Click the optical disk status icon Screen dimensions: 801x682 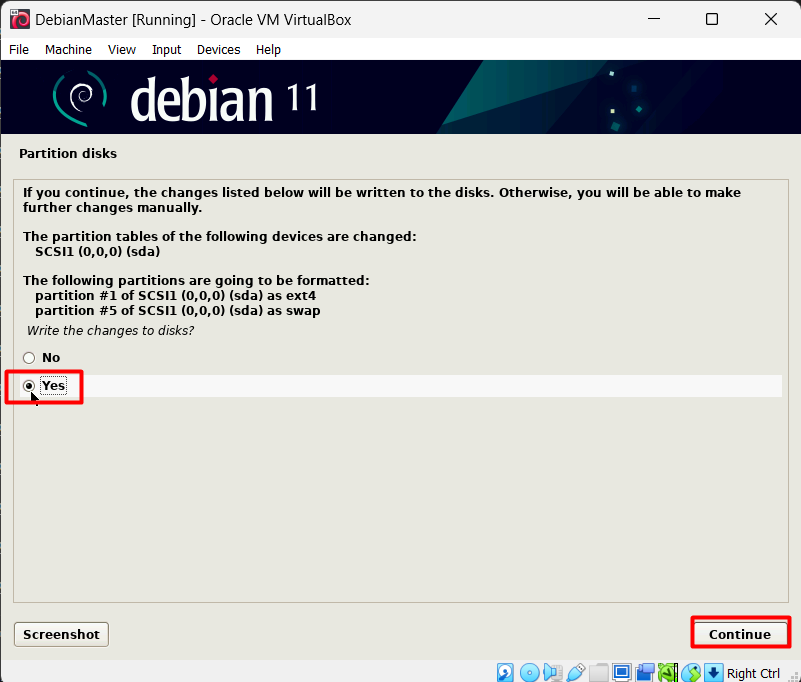(529, 673)
